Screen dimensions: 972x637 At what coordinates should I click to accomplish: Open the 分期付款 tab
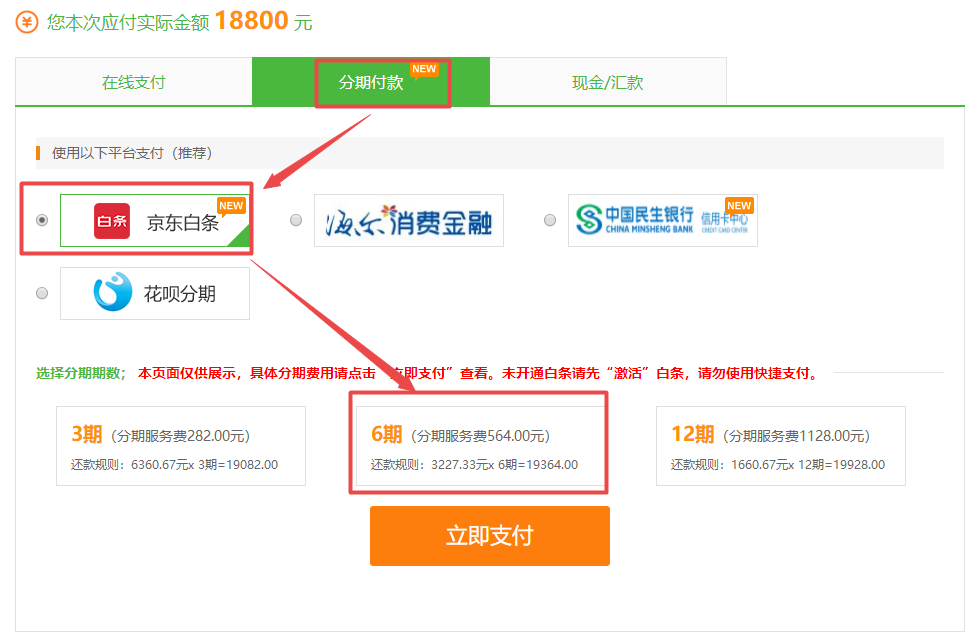pyautogui.click(x=371, y=82)
